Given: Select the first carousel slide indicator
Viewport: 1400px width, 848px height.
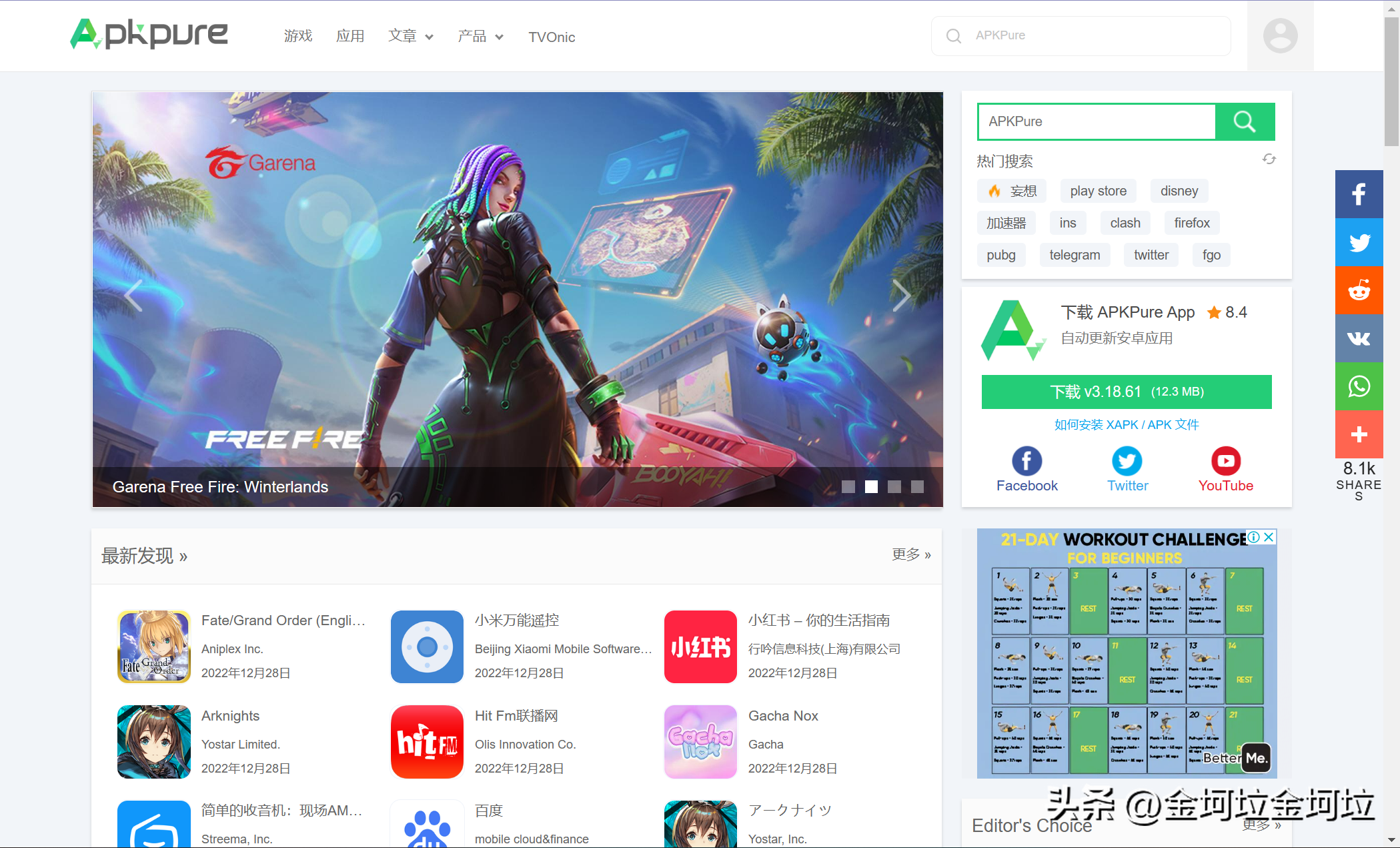Looking at the screenshot, I should coord(848,487).
